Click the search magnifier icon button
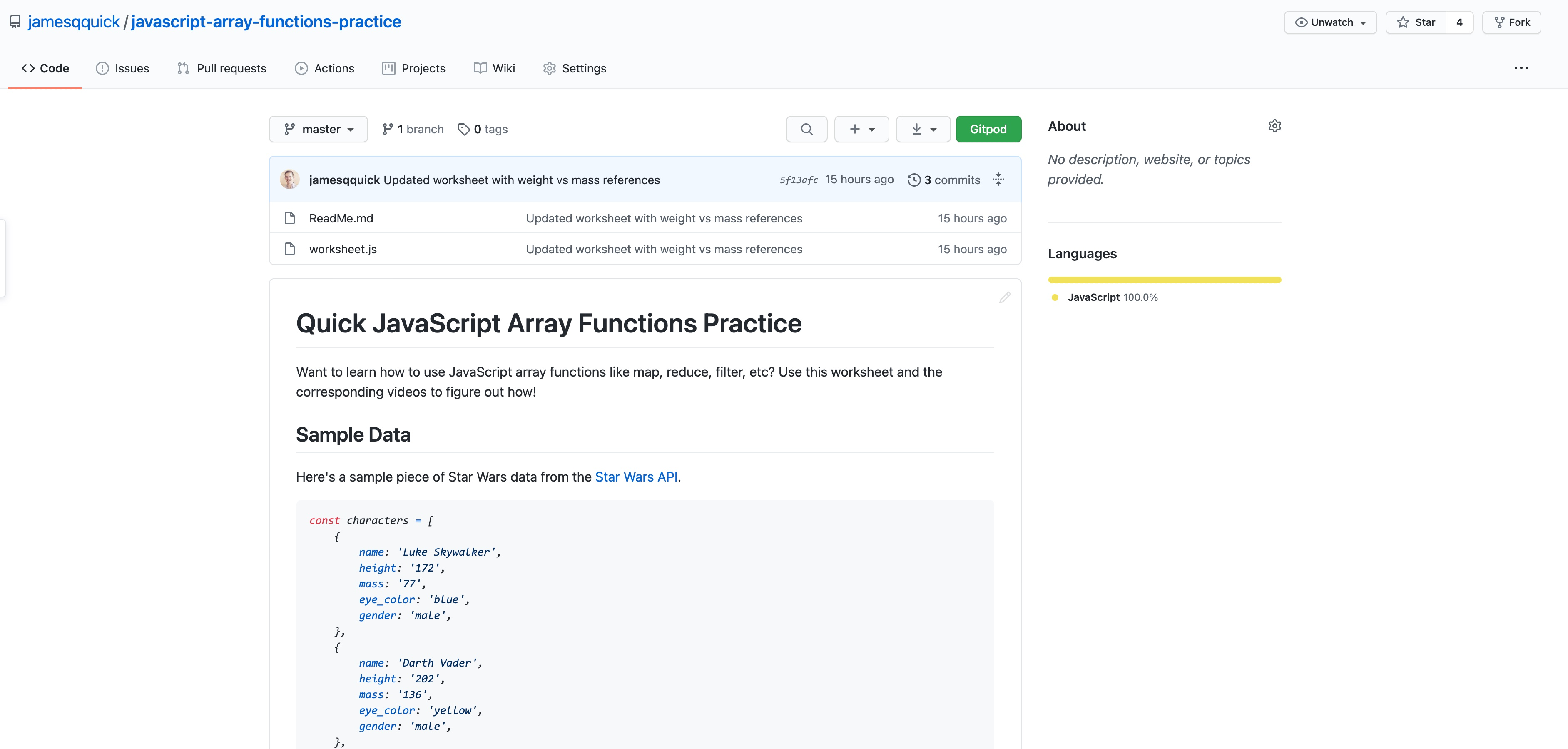The height and width of the screenshot is (749, 1568). coord(806,129)
